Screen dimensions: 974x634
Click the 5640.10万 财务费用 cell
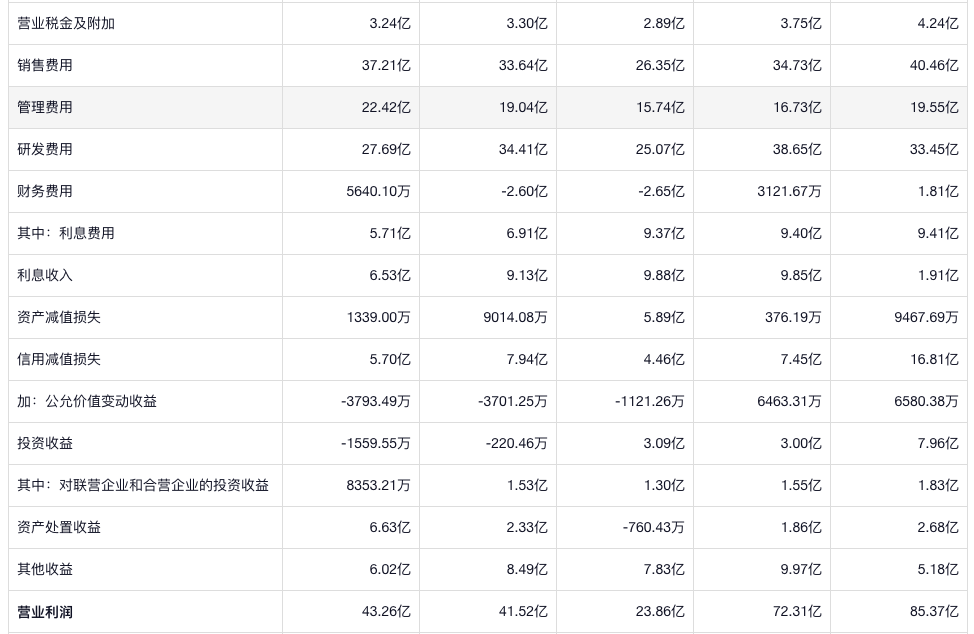[378, 191]
